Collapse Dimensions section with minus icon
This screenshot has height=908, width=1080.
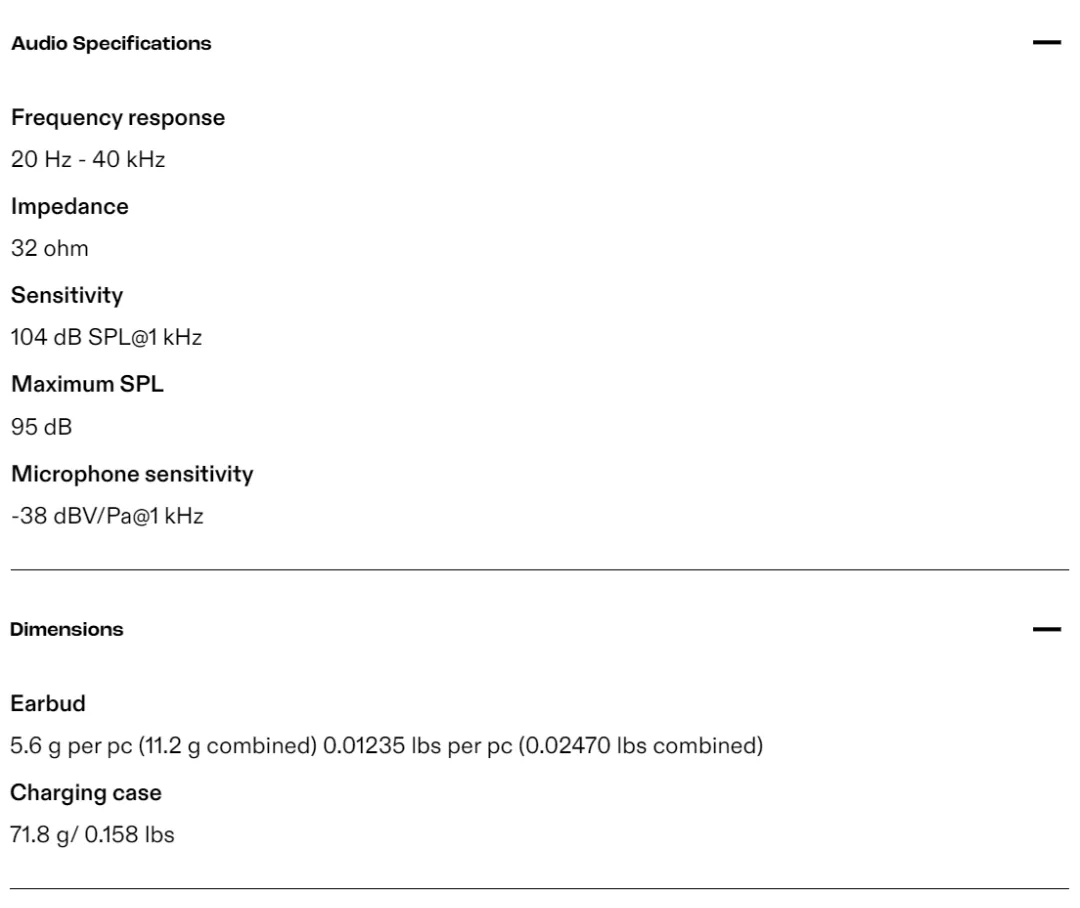(1046, 629)
